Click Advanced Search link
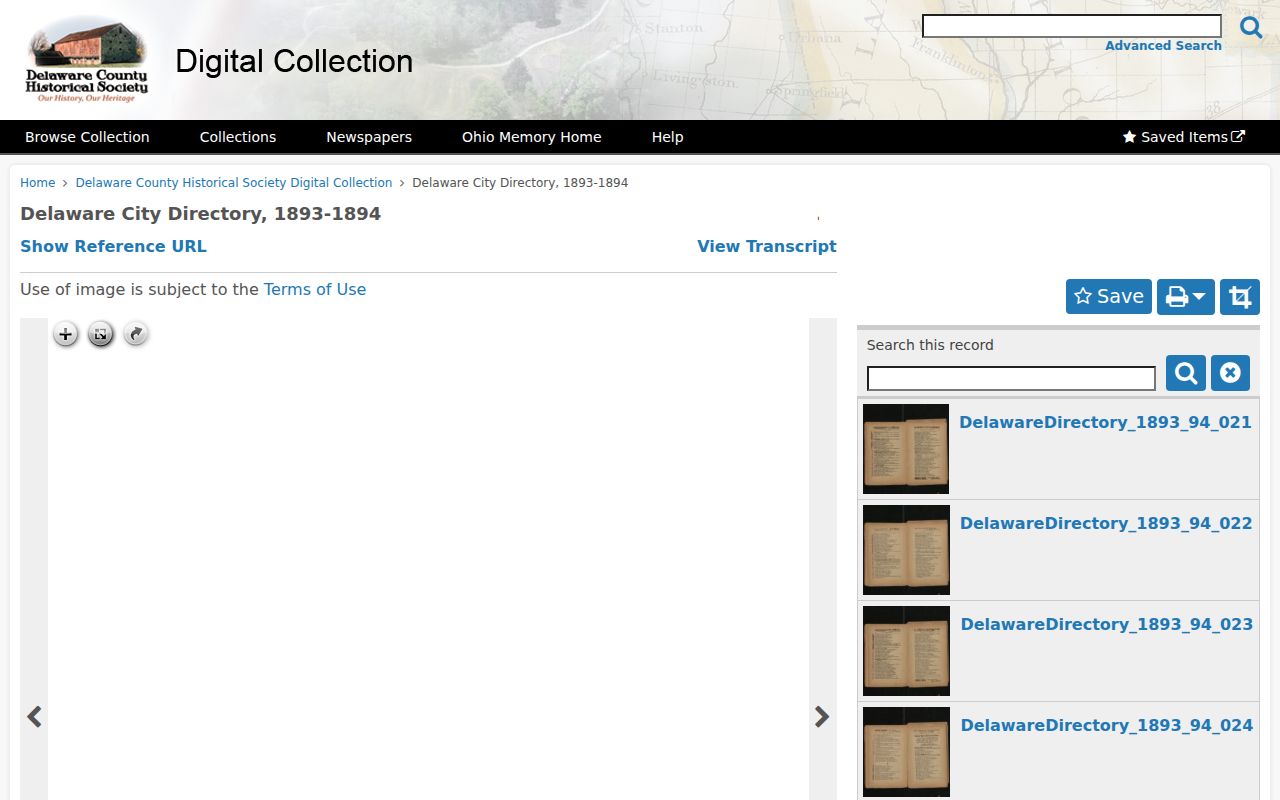This screenshot has height=800, width=1280. pos(1163,46)
